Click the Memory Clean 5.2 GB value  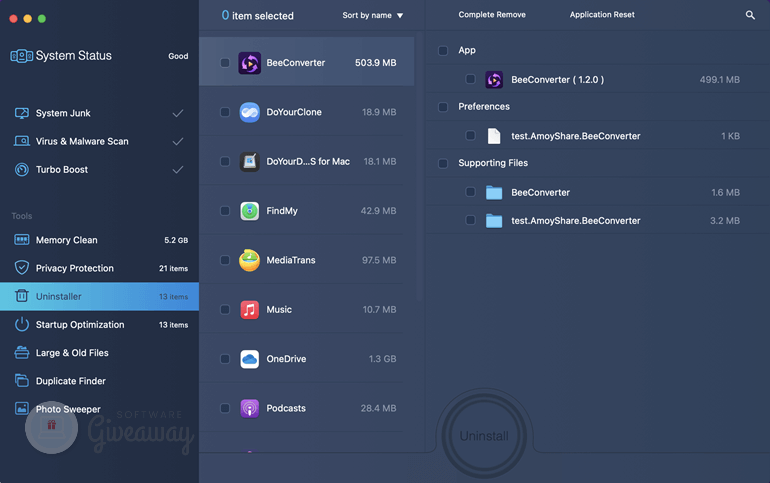176,240
